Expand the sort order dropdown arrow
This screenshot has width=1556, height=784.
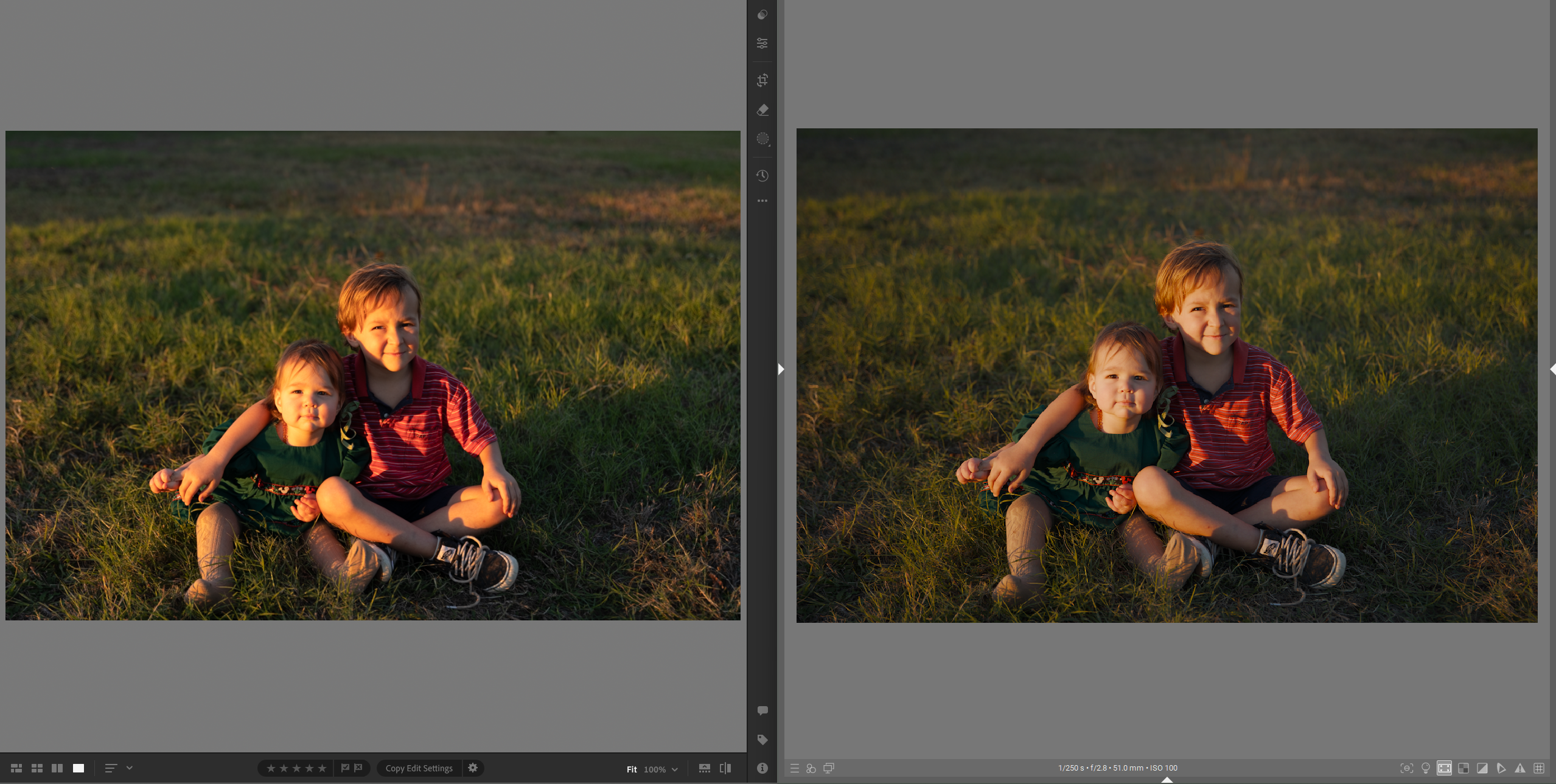tap(130, 768)
